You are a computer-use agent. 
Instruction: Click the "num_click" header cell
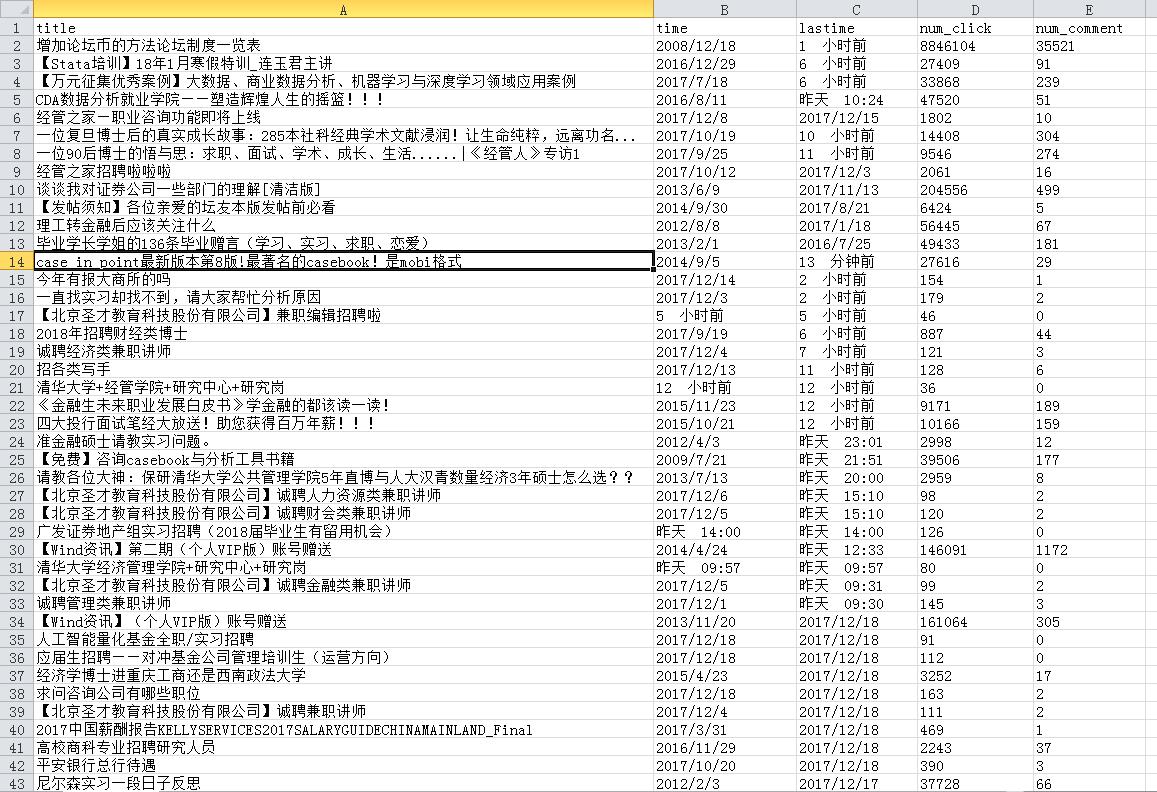[974, 28]
